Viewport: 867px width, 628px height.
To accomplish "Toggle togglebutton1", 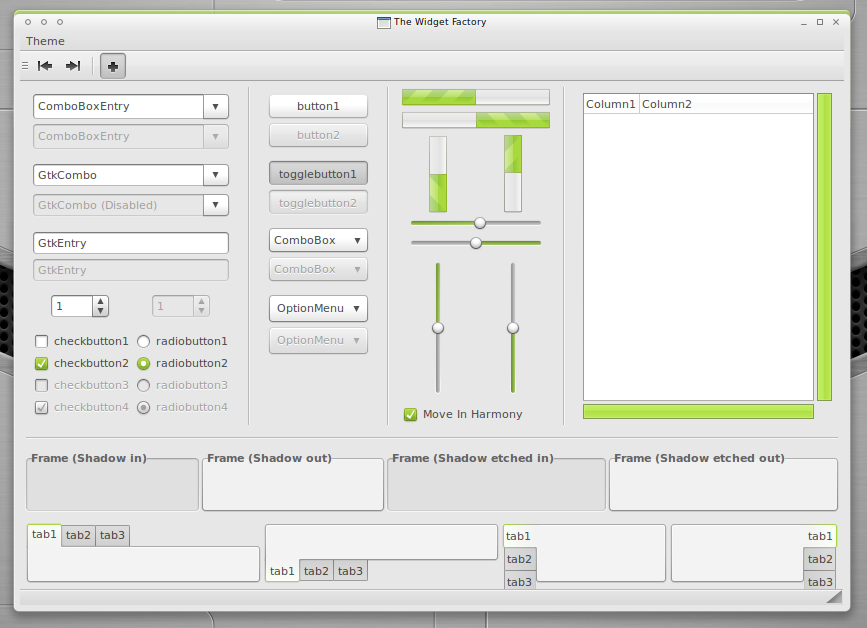I will (x=318, y=174).
